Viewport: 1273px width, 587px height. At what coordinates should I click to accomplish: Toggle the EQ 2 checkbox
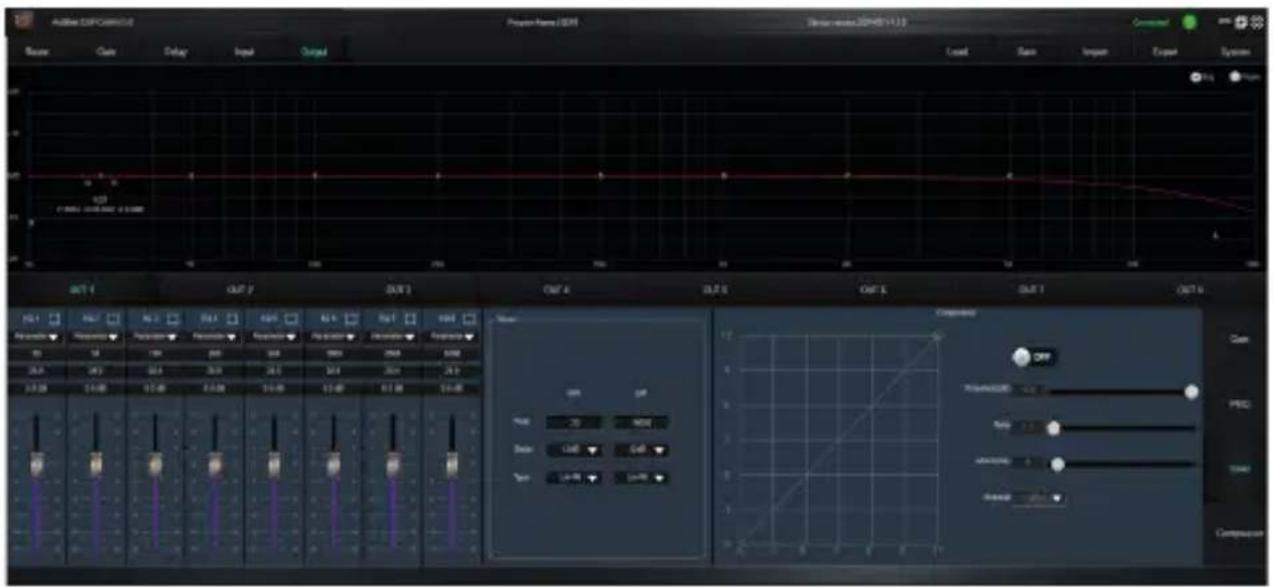click(114, 318)
